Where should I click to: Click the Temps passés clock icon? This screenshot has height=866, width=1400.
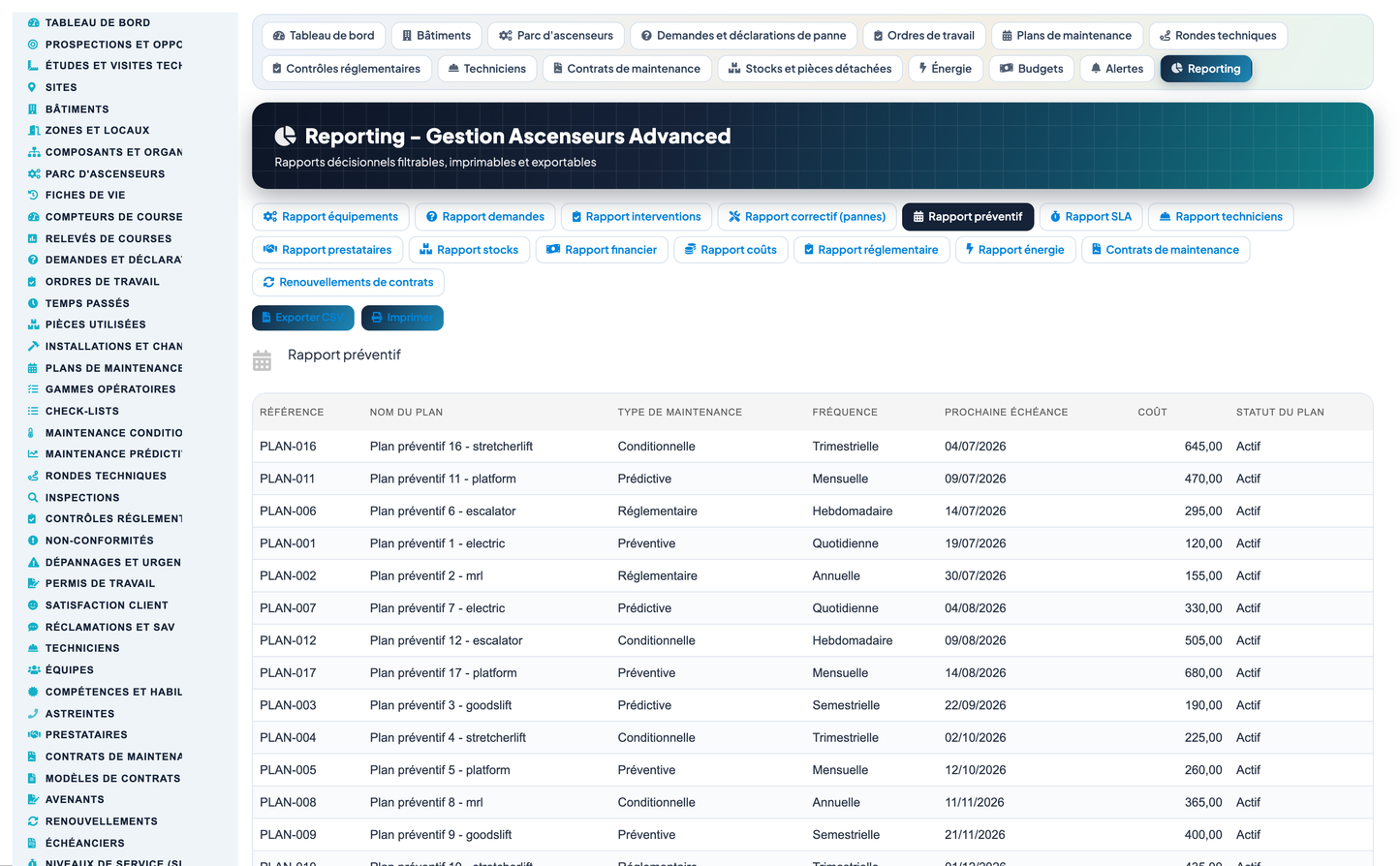pos(33,303)
